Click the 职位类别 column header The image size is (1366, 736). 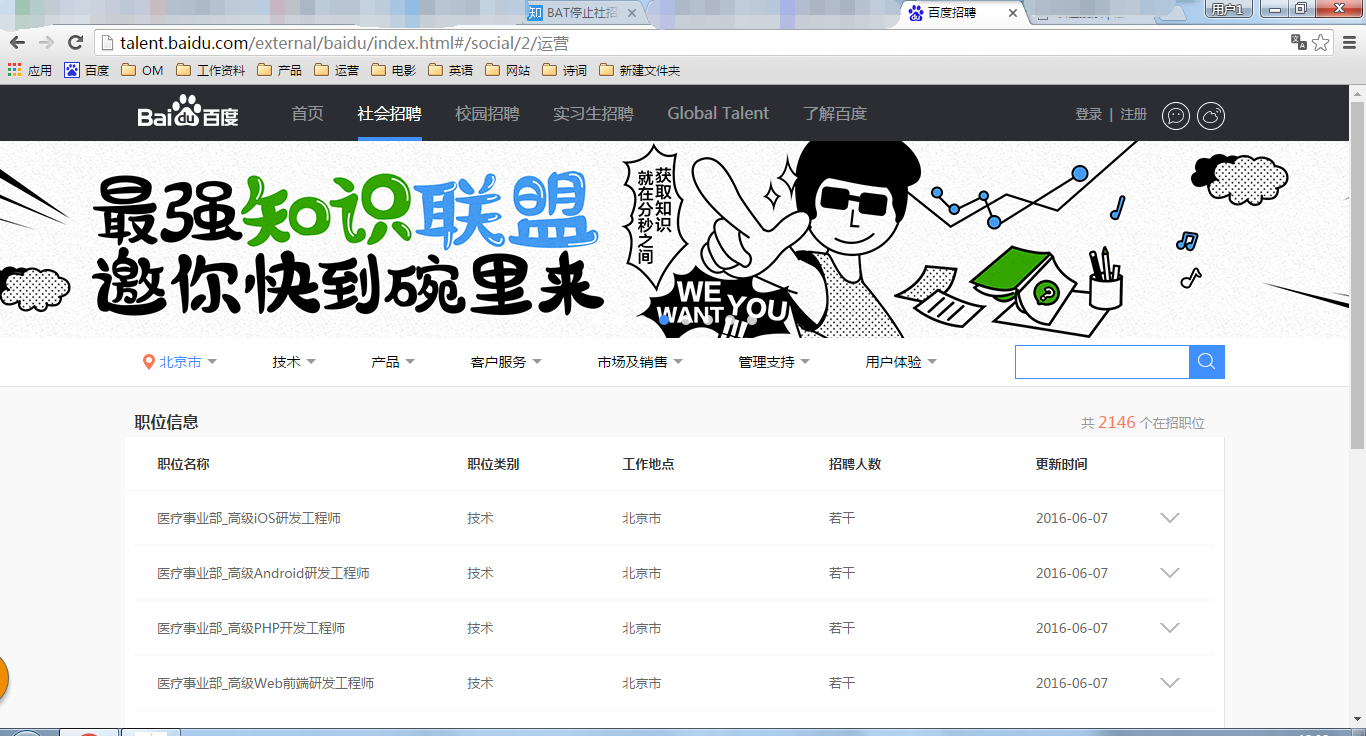point(493,464)
